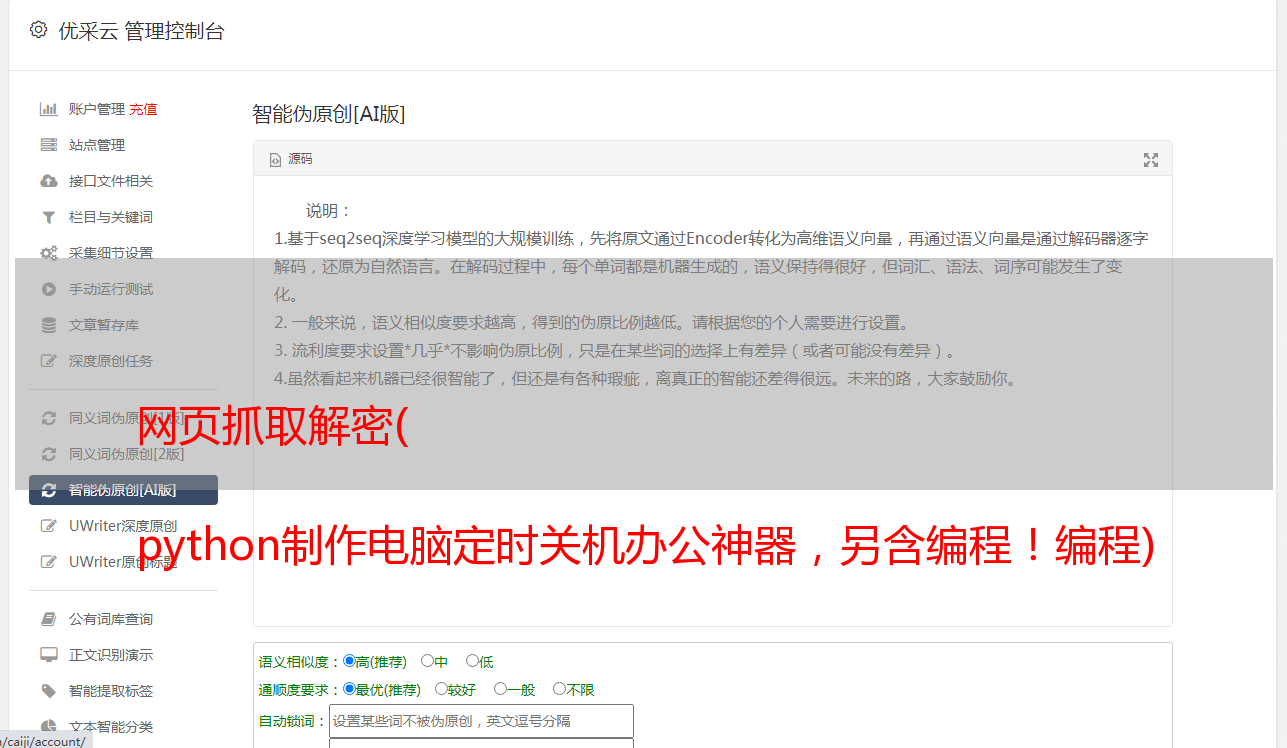Click the database icon for 文章暂存库

(48, 325)
